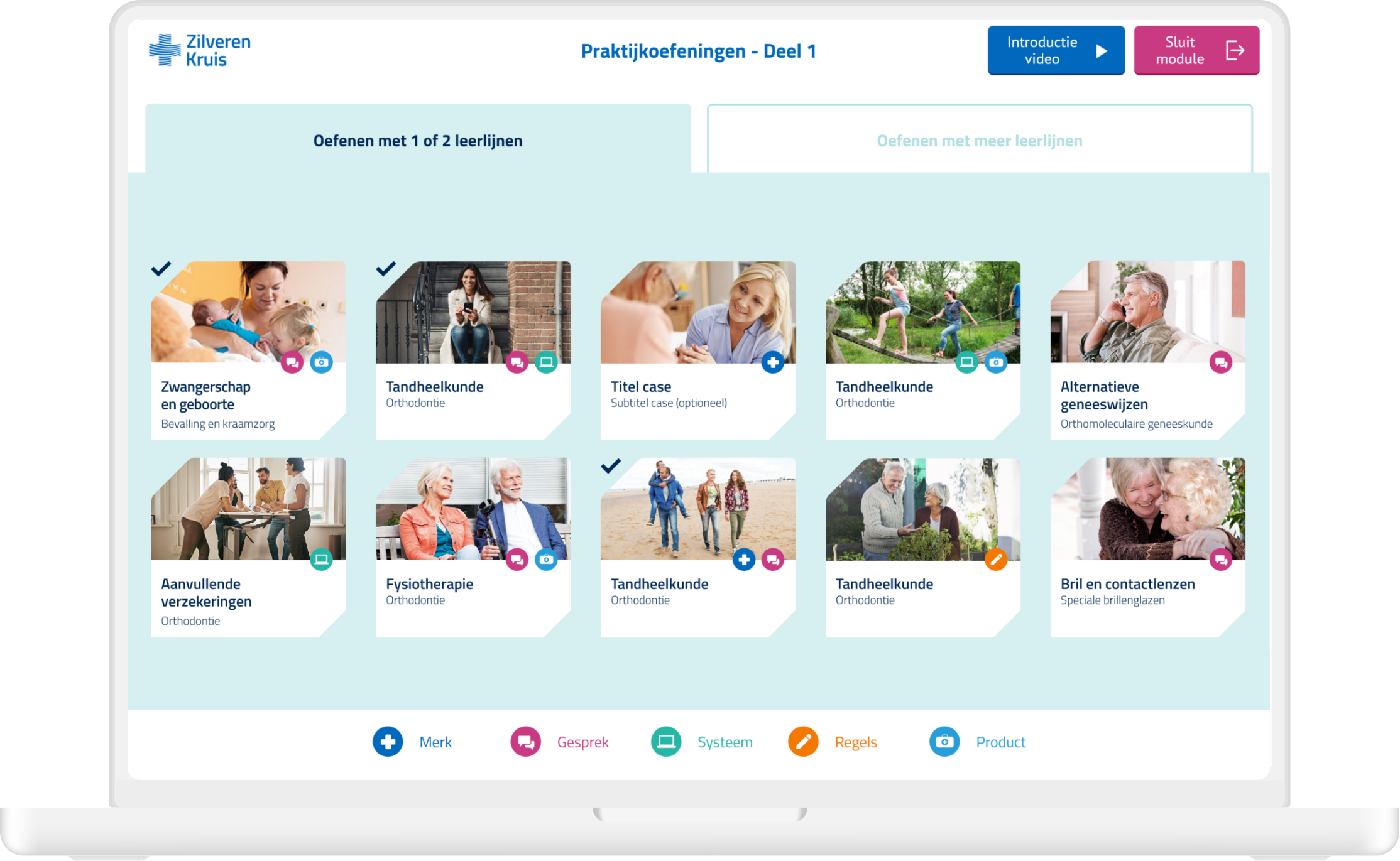
Task: Click the Product camera icon in legend
Action: point(944,742)
